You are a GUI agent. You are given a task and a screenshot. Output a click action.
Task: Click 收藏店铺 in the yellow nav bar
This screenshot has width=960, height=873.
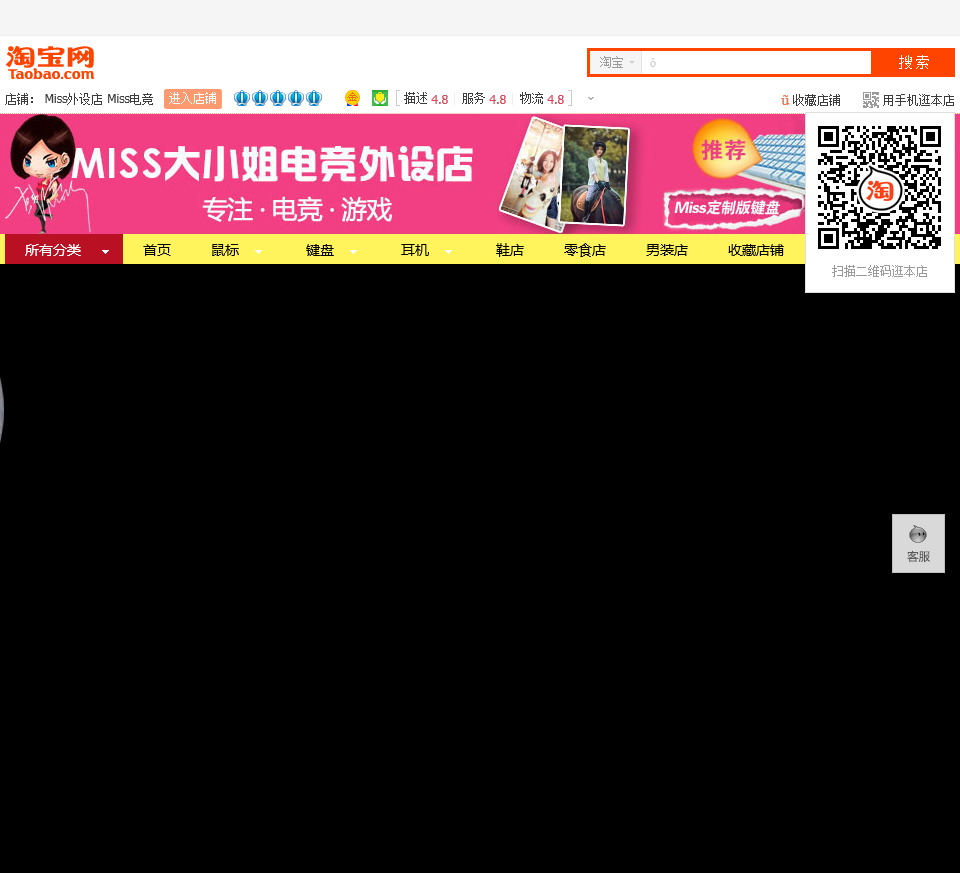tap(756, 250)
